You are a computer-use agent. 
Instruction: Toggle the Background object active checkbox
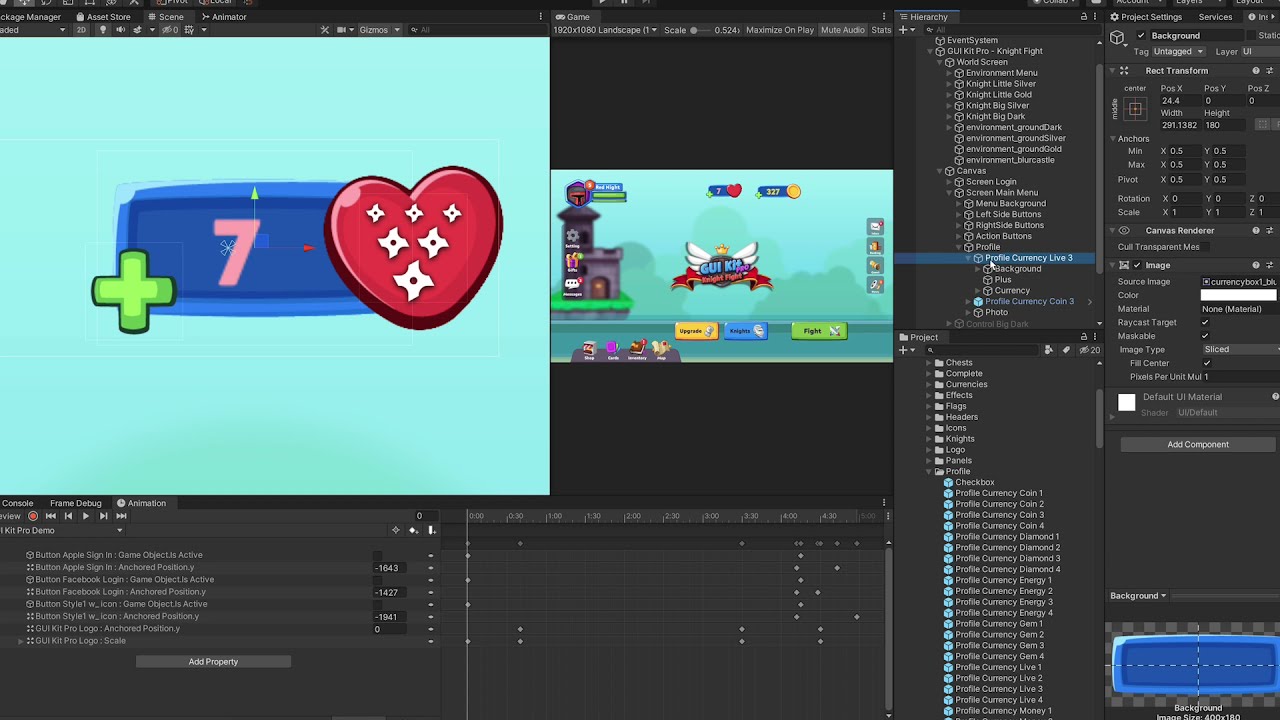click(1141, 36)
